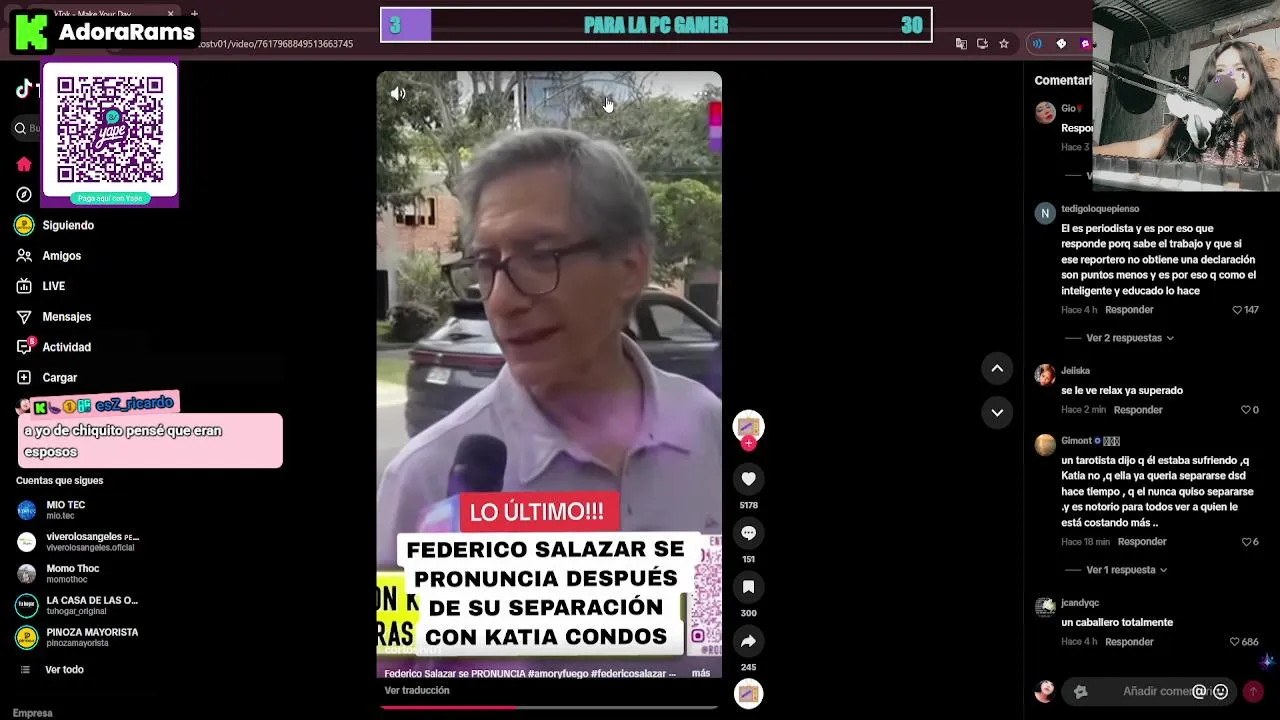1280x720 pixels.
Task: Open comments bubble showing 151
Action: pyautogui.click(x=748, y=533)
